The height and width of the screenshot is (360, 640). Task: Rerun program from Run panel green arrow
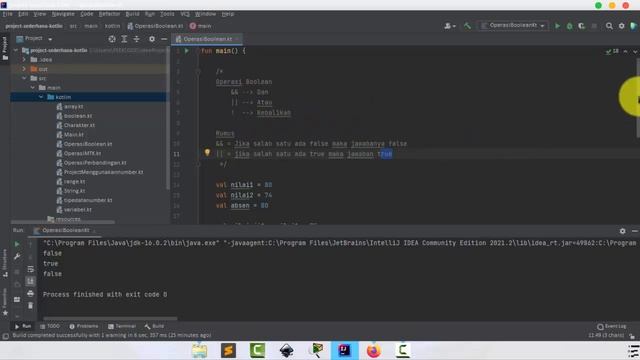(x=17, y=244)
